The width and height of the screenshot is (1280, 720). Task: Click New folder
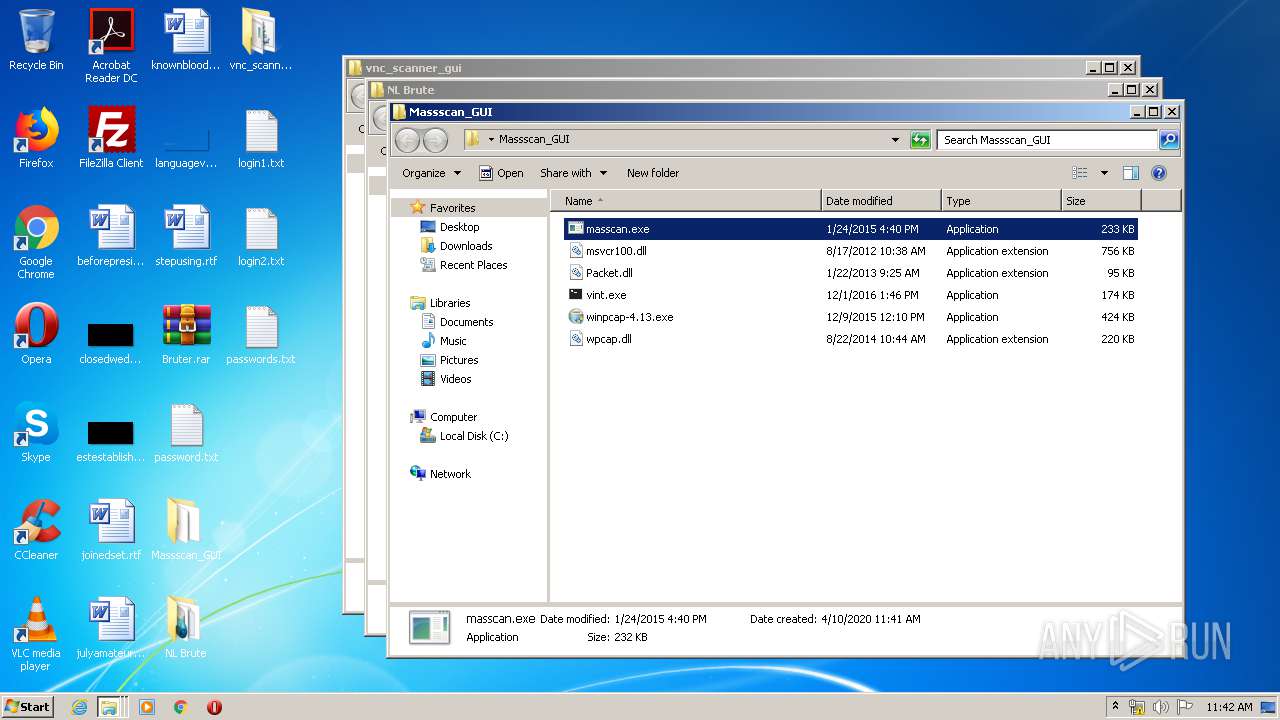(653, 173)
